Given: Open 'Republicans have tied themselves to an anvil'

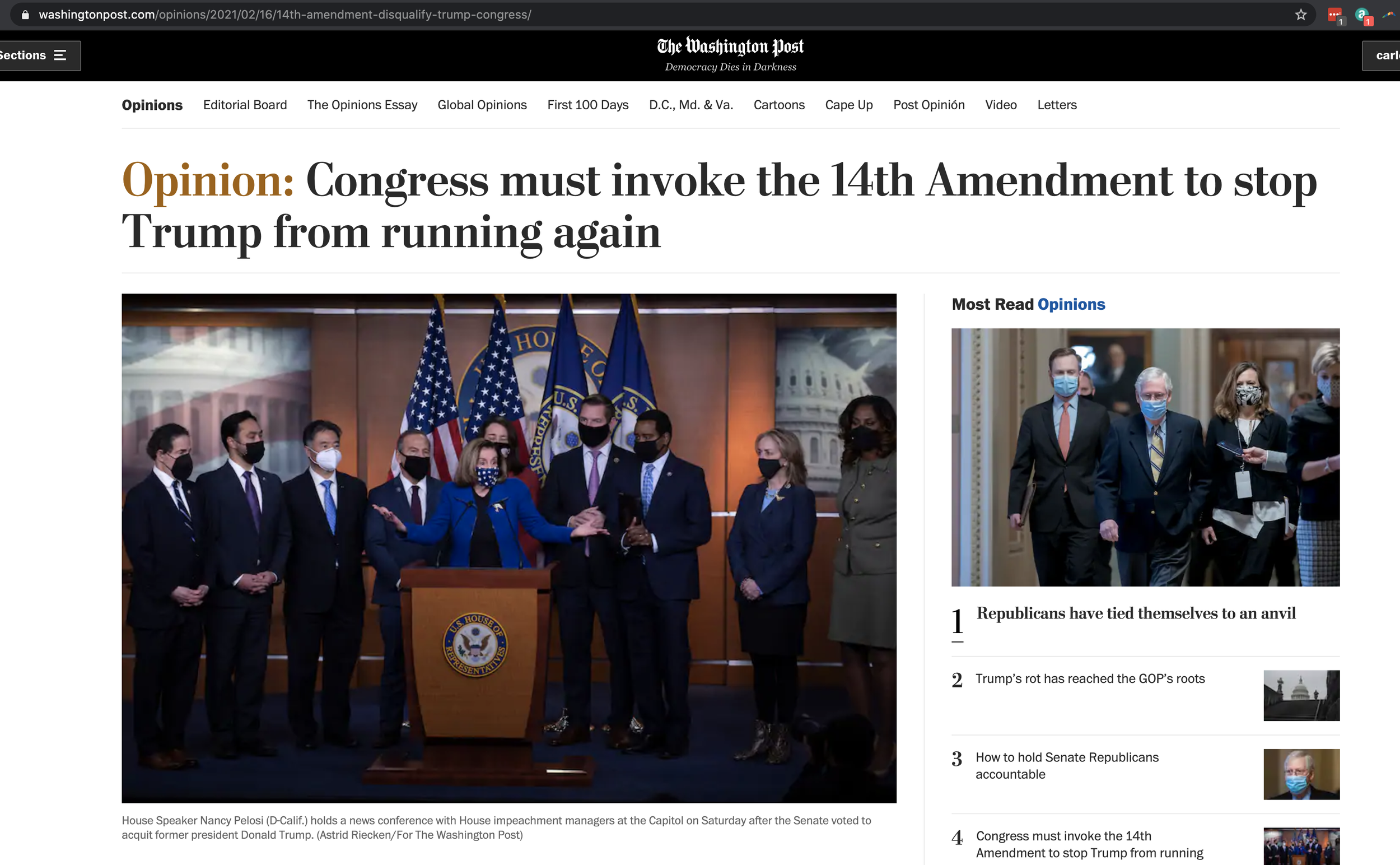Looking at the screenshot, I should [1136, 613].
